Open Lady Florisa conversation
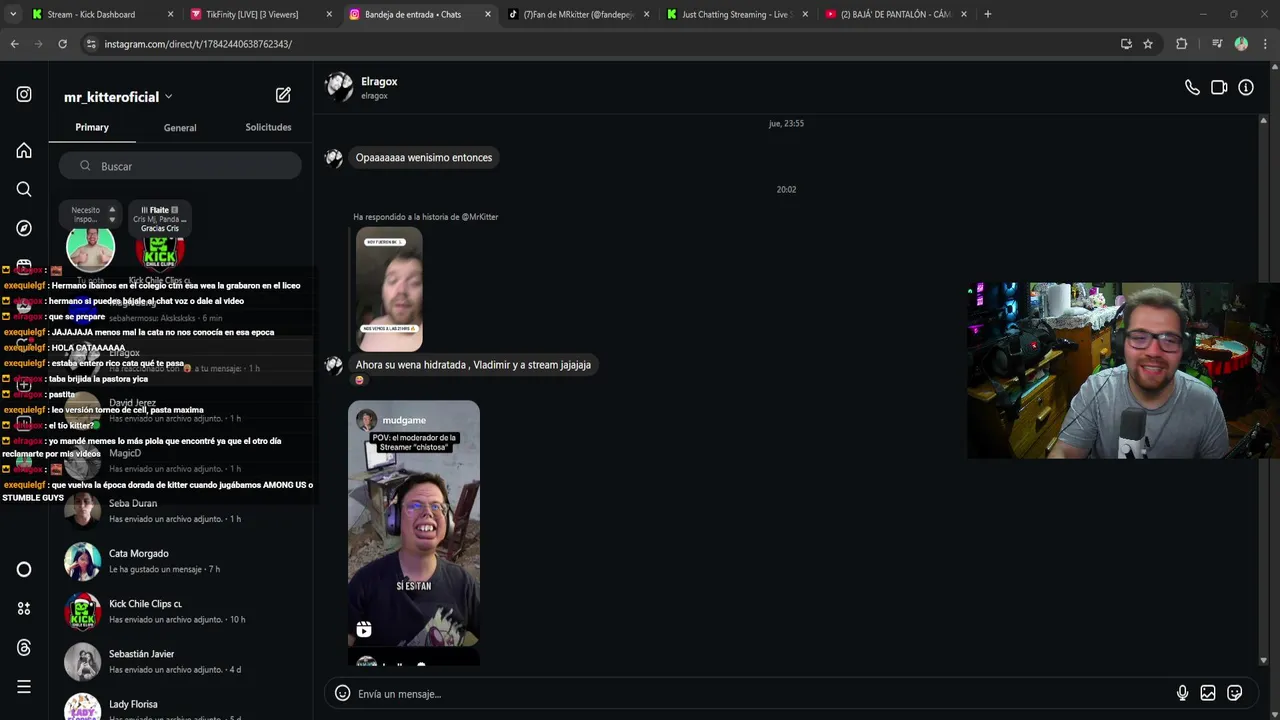1280x720 pixels. tap(180, 705)
